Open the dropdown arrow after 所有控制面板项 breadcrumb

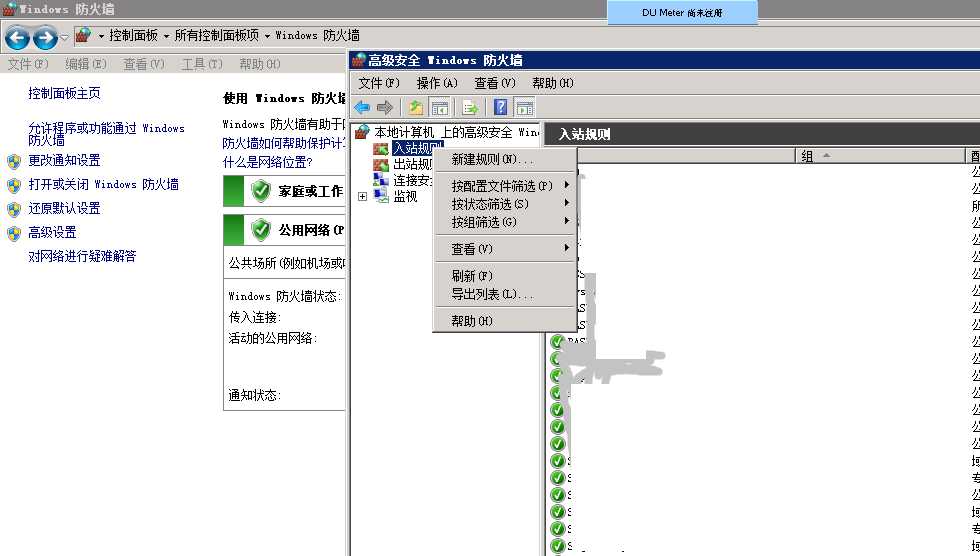[267, 36]
